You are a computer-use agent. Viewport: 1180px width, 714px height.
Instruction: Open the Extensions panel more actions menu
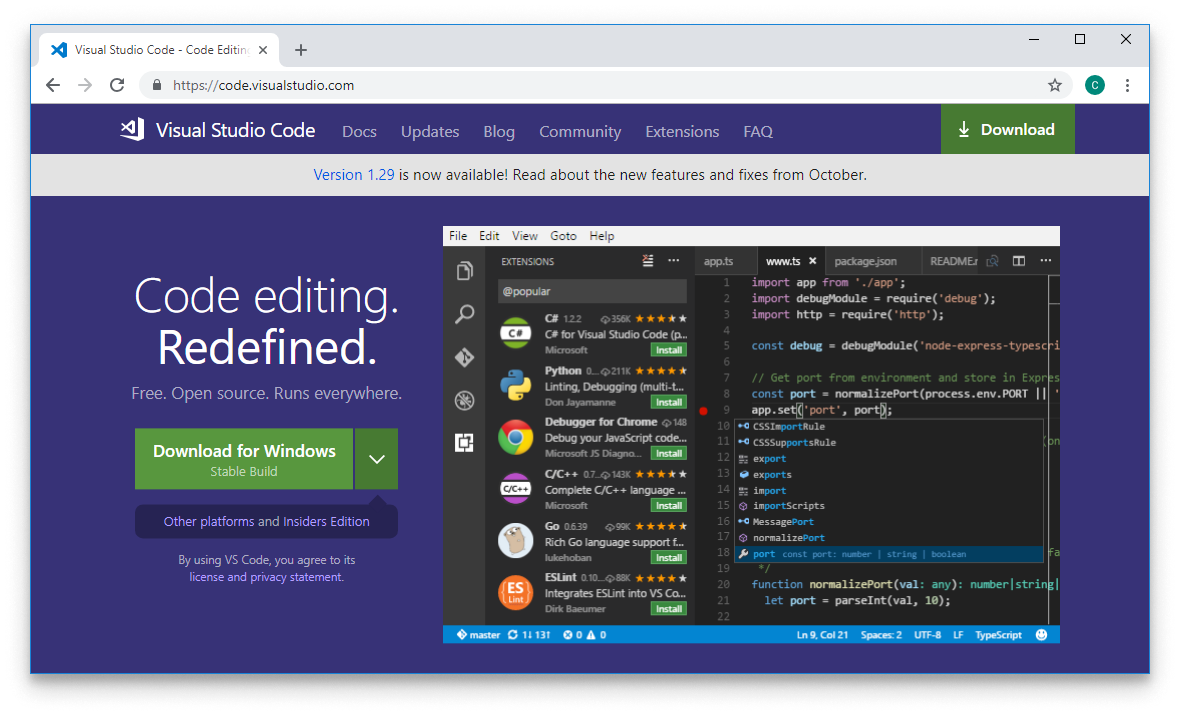click(674, 260)
